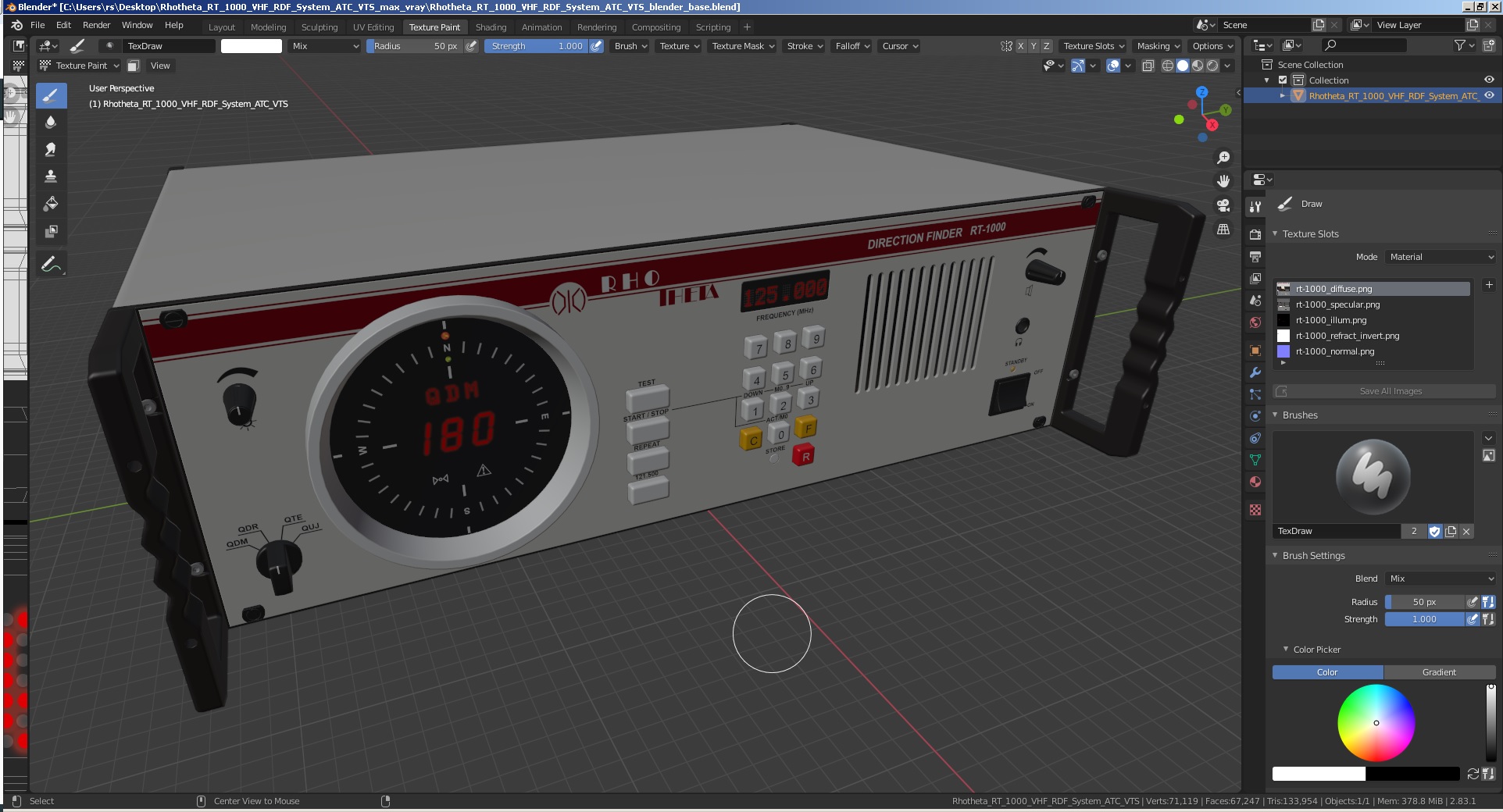Open the Mode Material dropdown
Screen dimensions: 1503x812
pos(1441,257)
